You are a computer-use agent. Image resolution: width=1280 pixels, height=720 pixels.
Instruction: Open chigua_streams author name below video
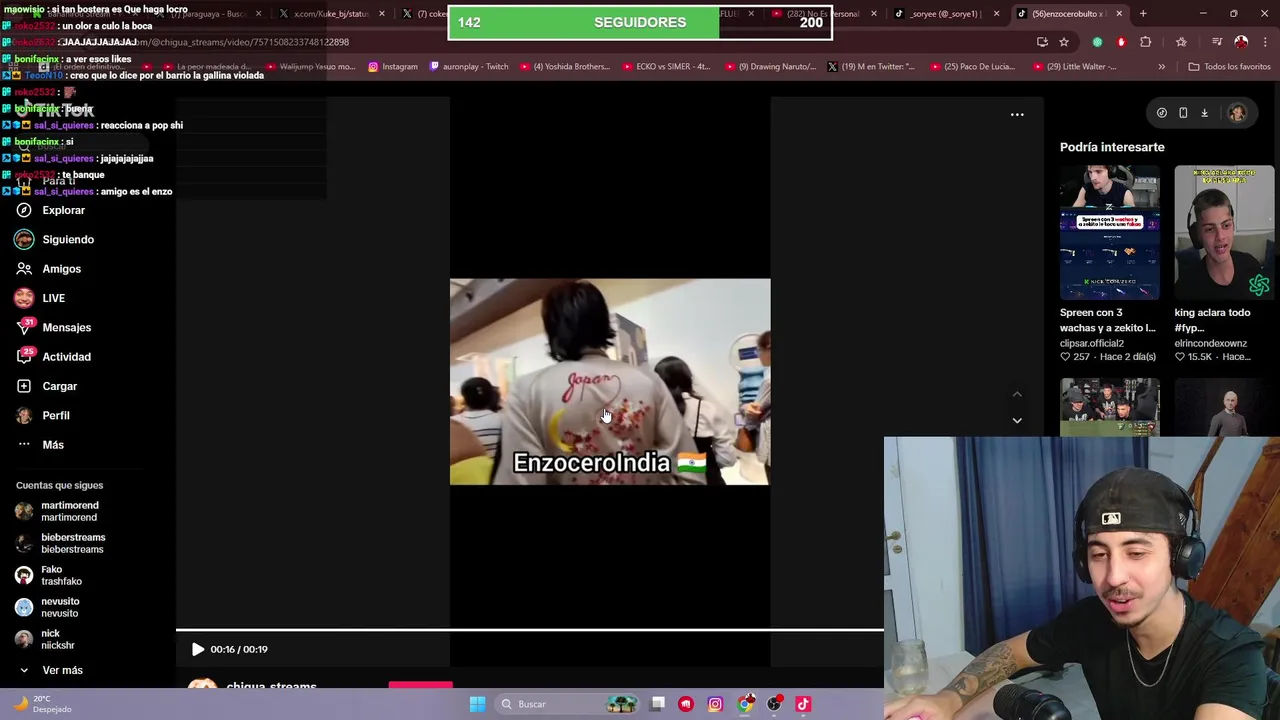click(x=271, y=687)
